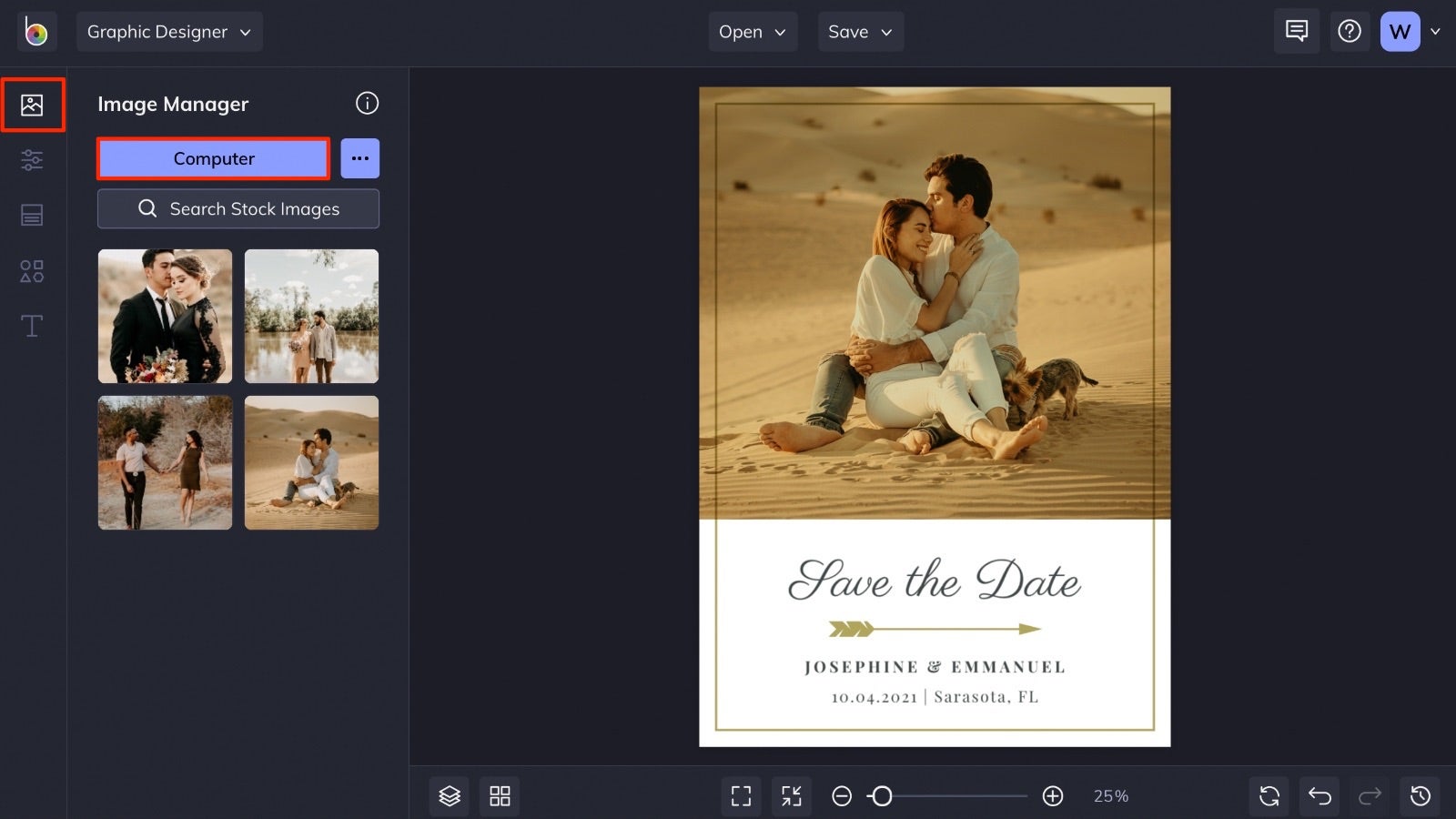Click the fit to screen icon
The width and height of the screenshot is (1456, 819).
coord(742,796)
